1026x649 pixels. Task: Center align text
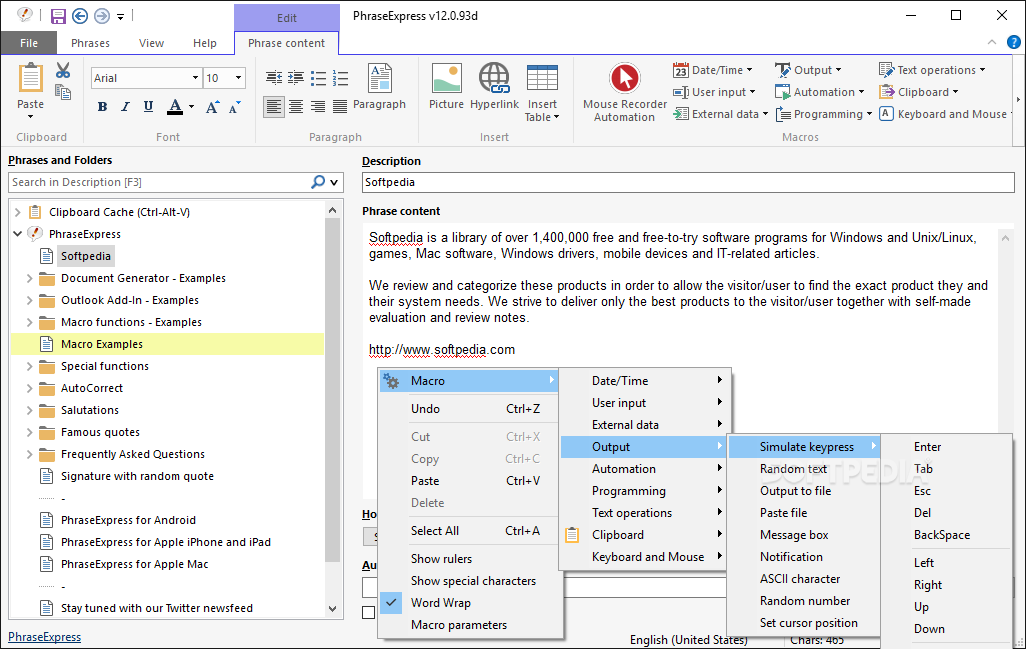coord(296,107)
